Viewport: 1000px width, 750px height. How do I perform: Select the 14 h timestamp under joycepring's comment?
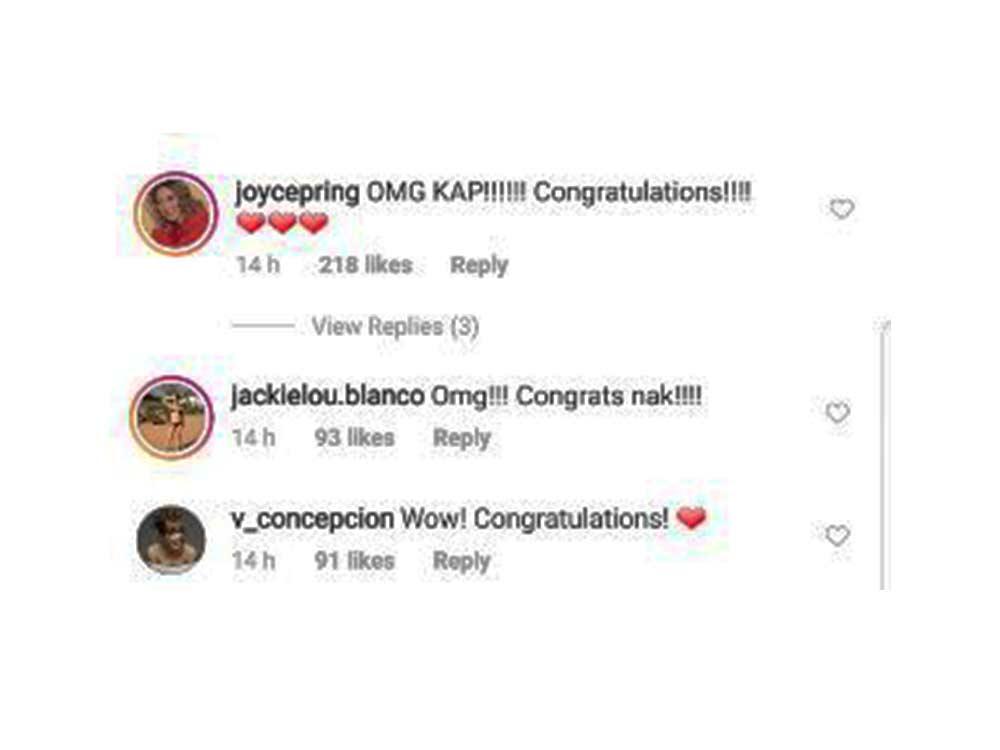[x=258, y=265]
